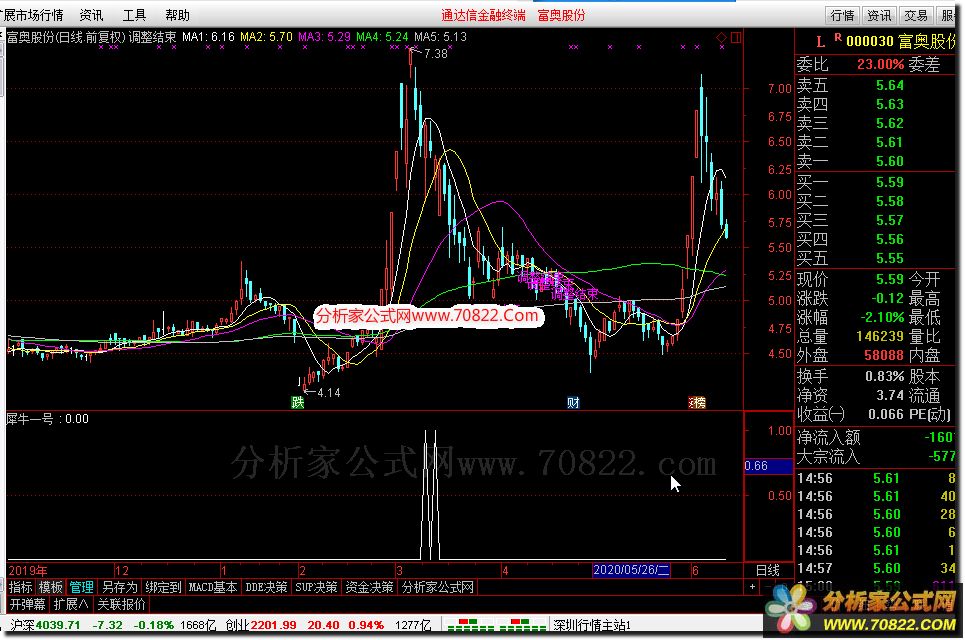Click the 净流入额 row
Viewport: 965px width, 640px height.
coord(875,438)
